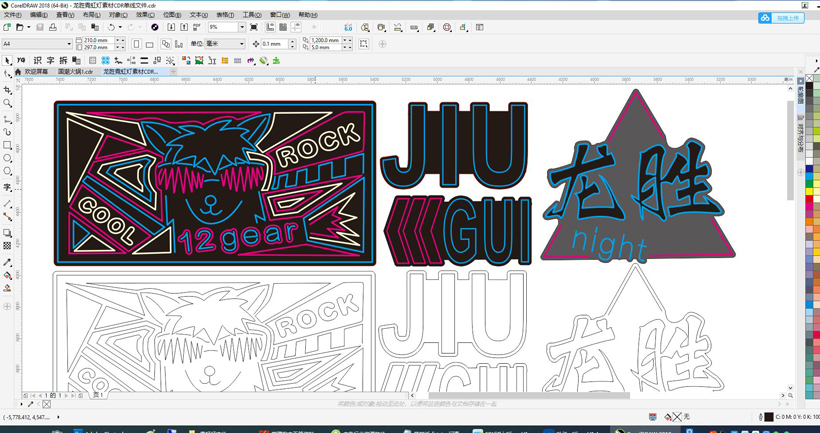Switch to 欢迎屏幕 welcome tab
The image size is (820, 433).
click(36, 71)
